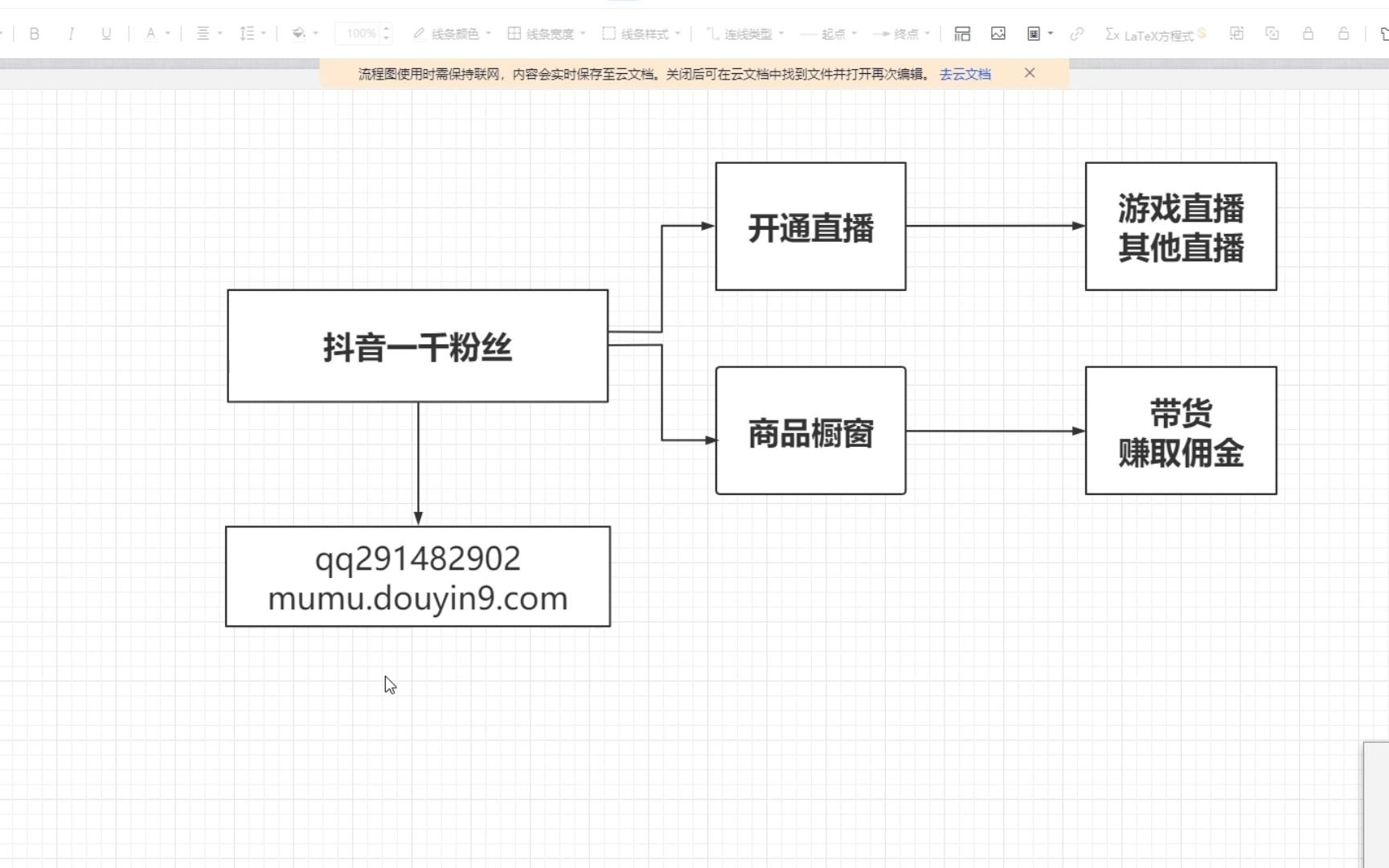Open the 连线类型 connector type dropdown
The height and width of the screenshot is (868, 1389).
click(x=745, y=34)
